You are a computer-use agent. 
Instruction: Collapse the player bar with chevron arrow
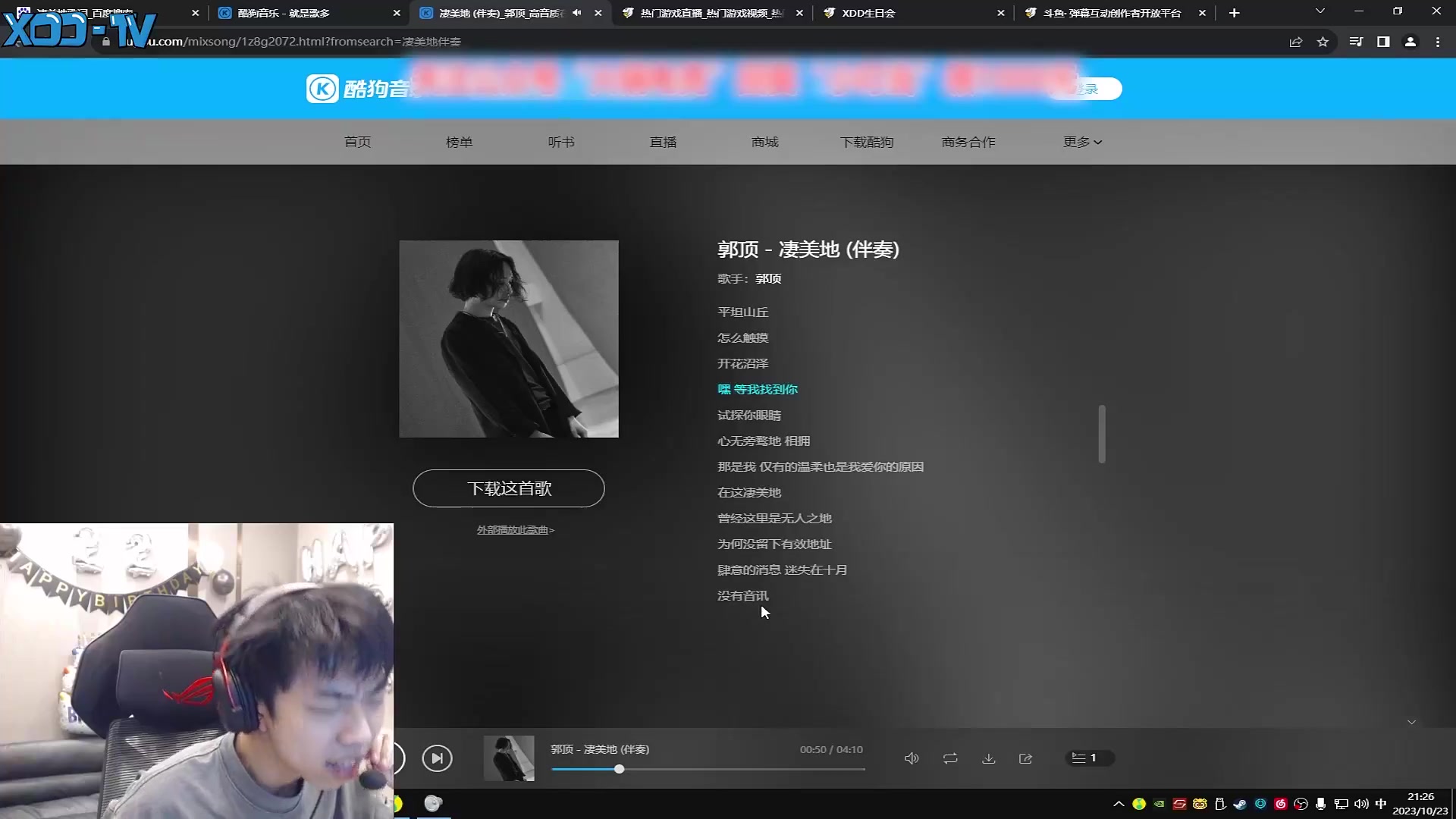1411,722
